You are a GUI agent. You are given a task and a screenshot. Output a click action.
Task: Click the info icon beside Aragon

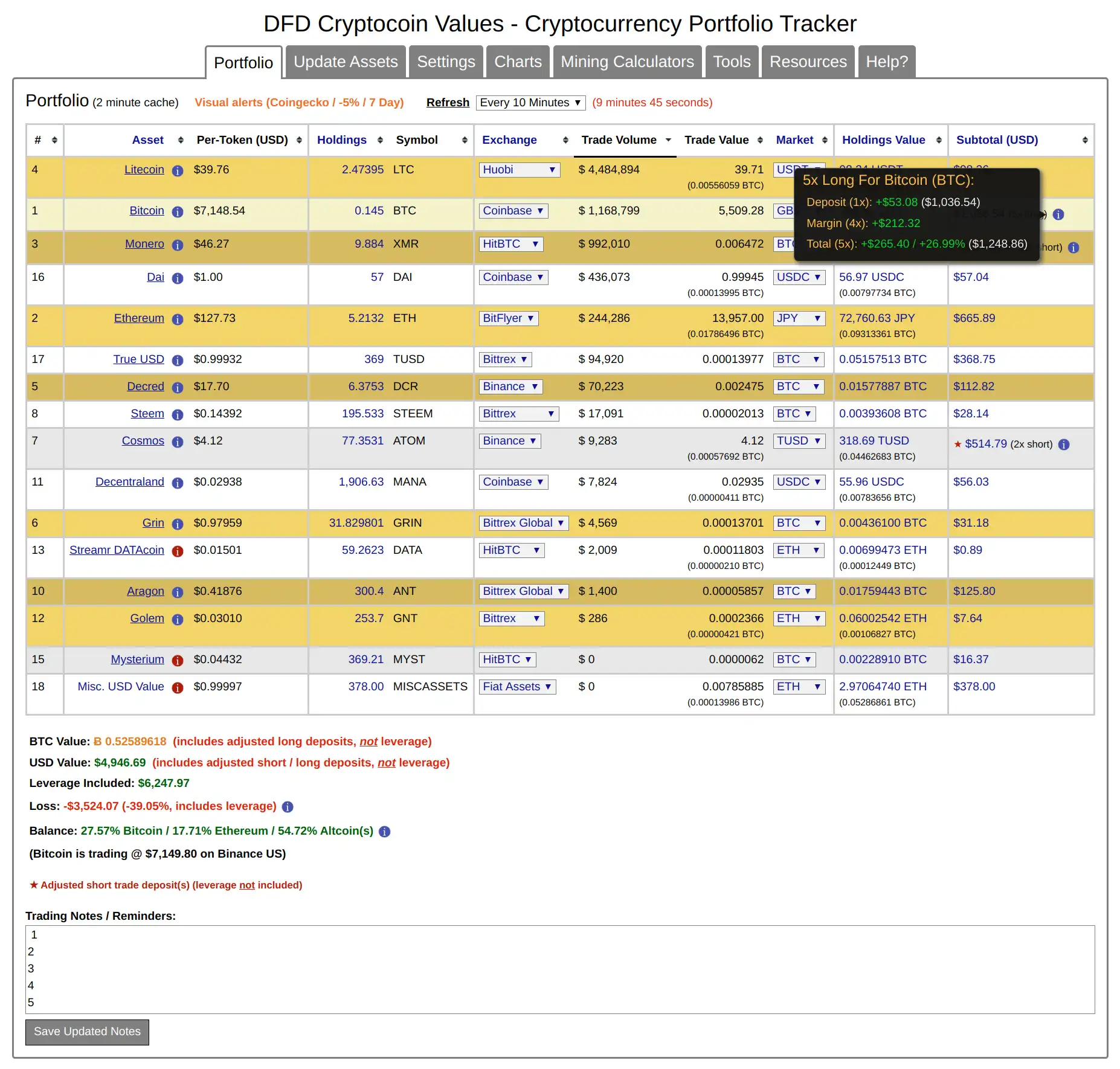coord(178,592)
